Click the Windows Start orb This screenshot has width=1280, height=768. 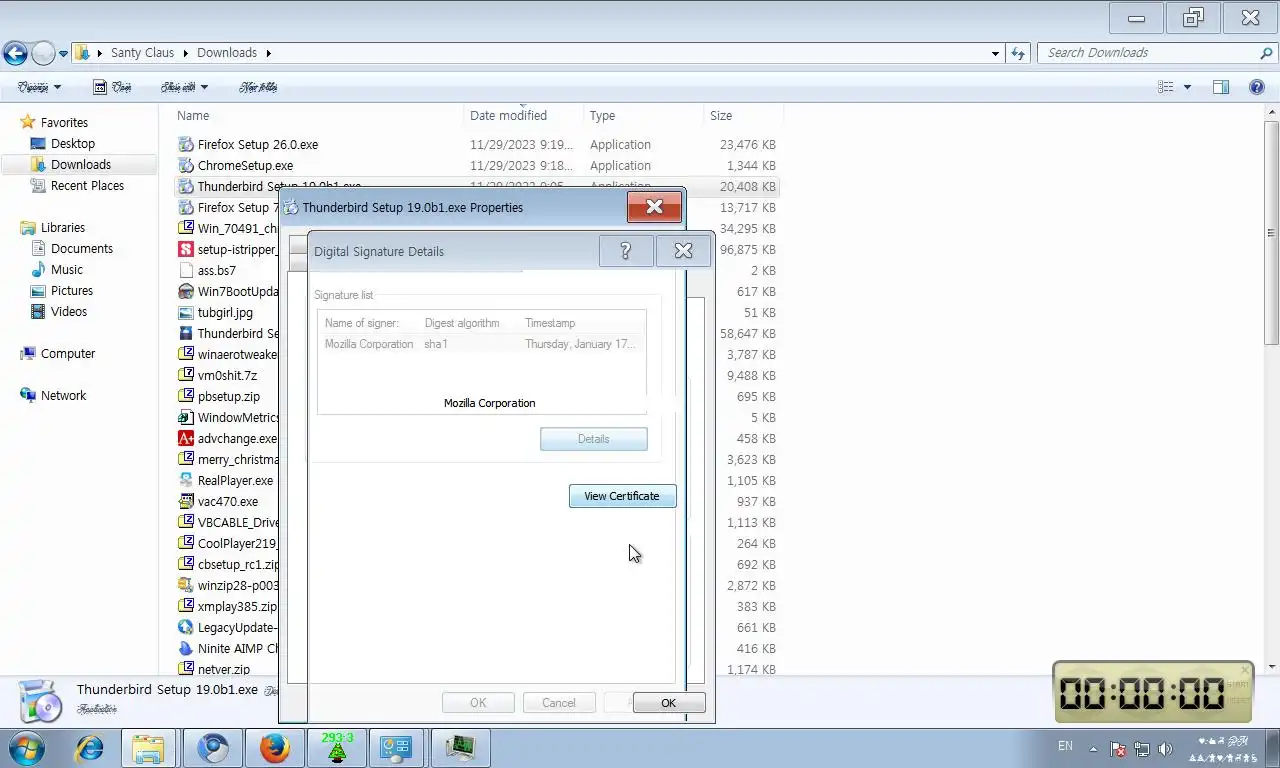click(27, 748)
